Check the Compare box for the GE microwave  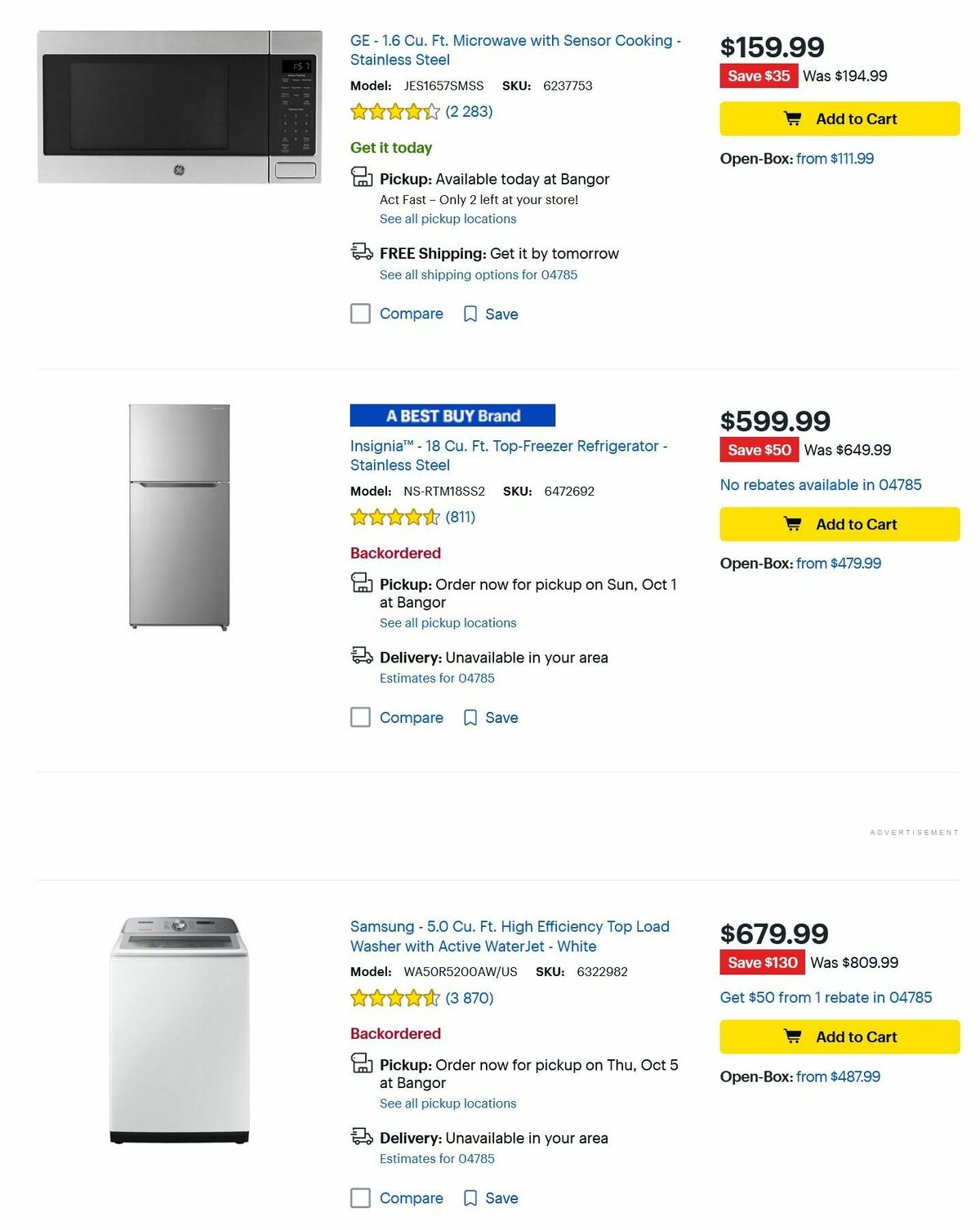point(360,314)
